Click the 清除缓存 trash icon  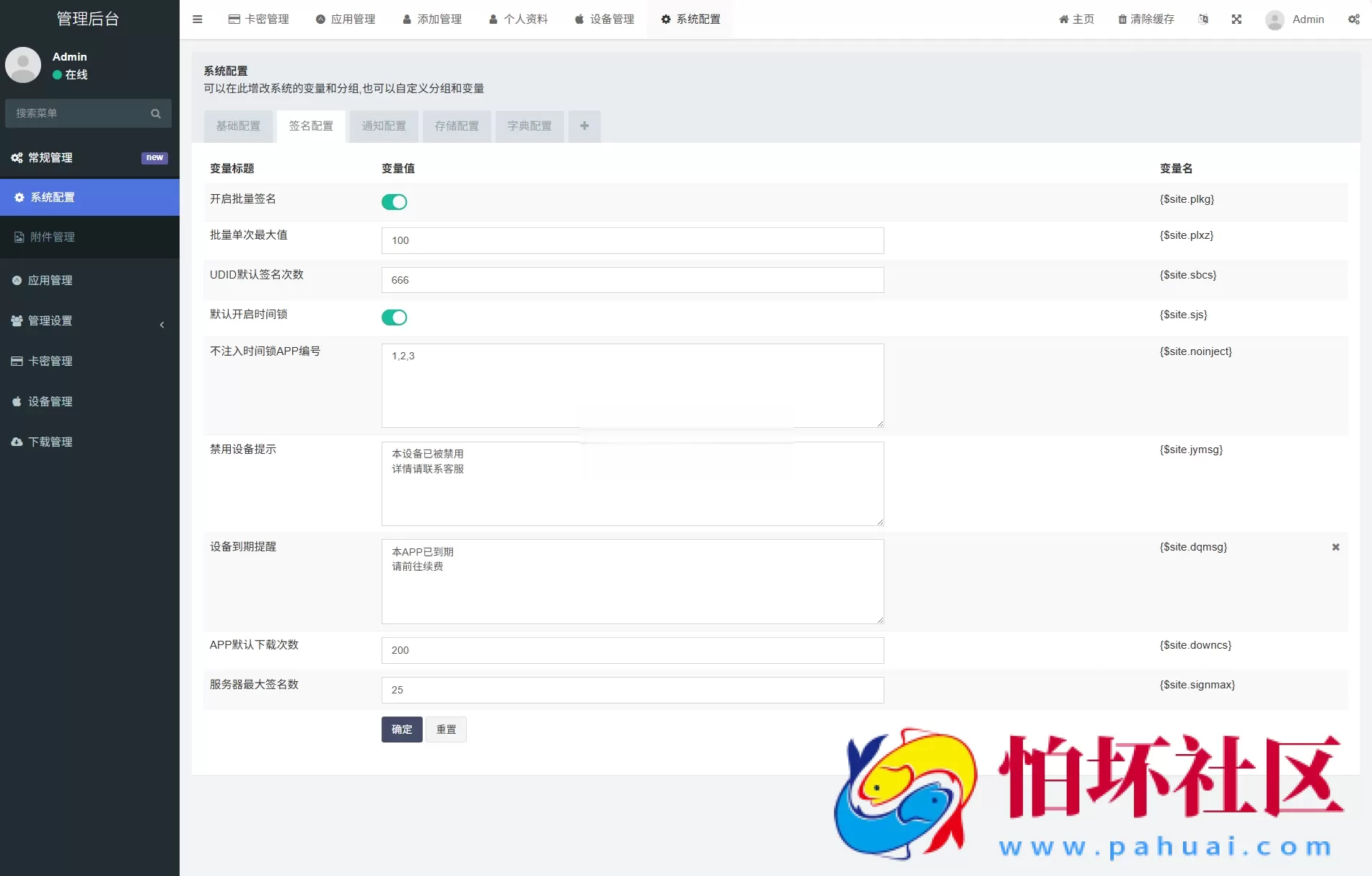click(1122, 19)
